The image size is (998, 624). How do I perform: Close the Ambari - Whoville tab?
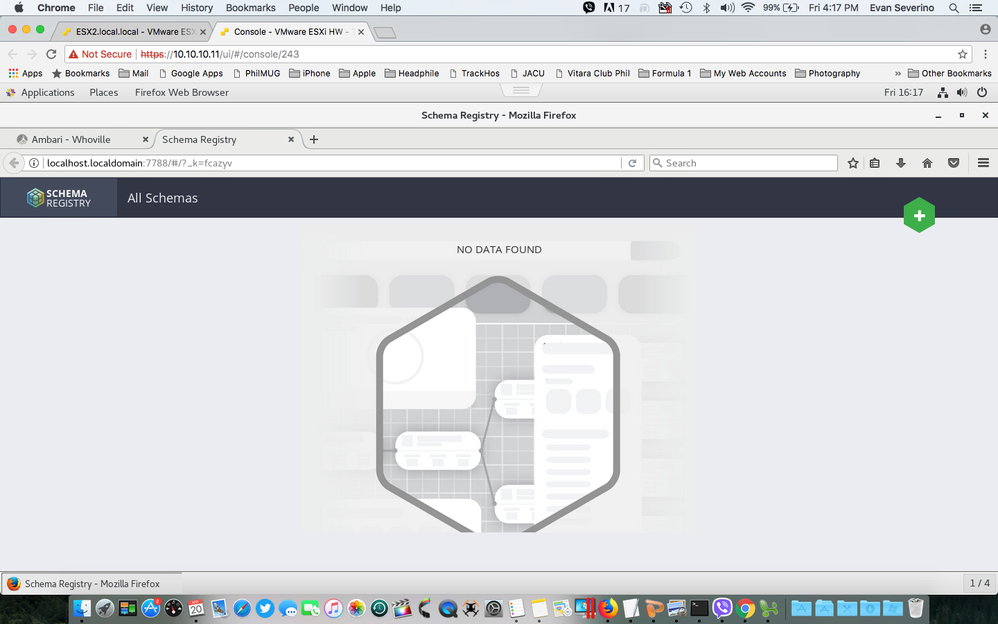point(145,139)
